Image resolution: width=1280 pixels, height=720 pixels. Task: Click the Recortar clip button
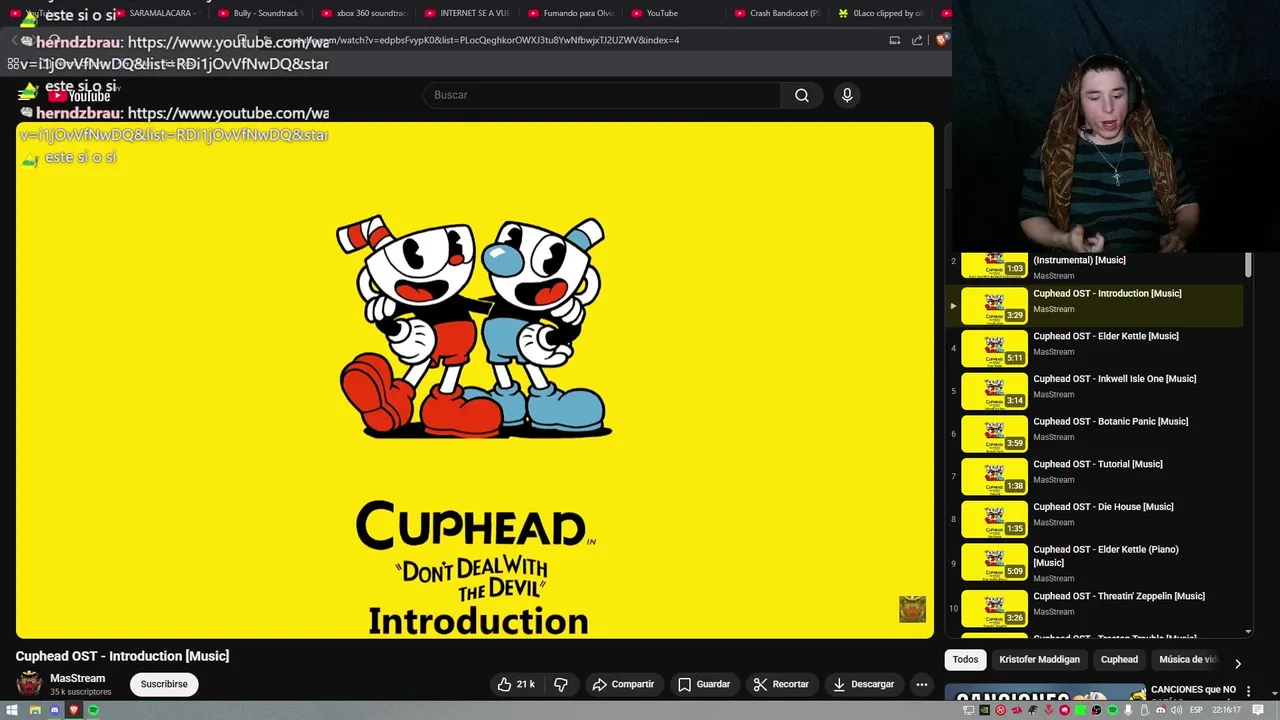781,684
